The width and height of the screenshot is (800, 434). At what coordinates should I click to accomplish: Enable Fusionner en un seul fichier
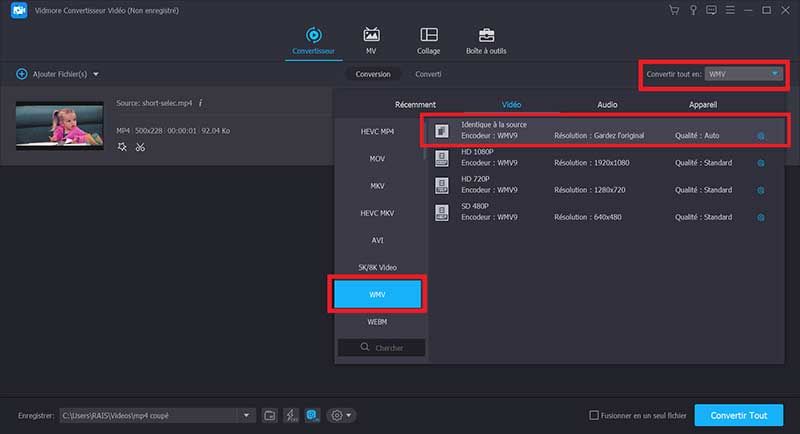594,415
